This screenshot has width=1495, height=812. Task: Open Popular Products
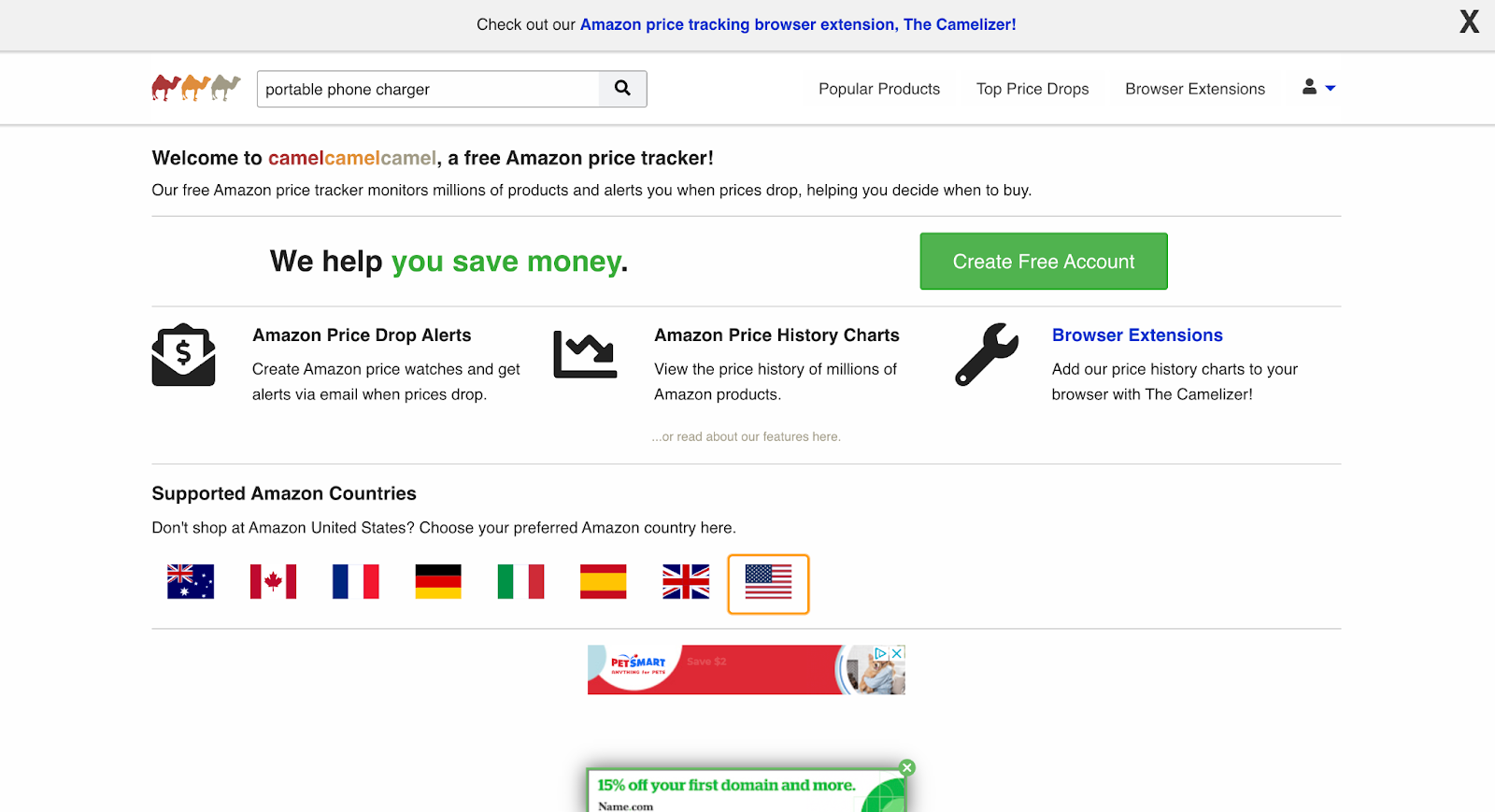coord(878,88)
